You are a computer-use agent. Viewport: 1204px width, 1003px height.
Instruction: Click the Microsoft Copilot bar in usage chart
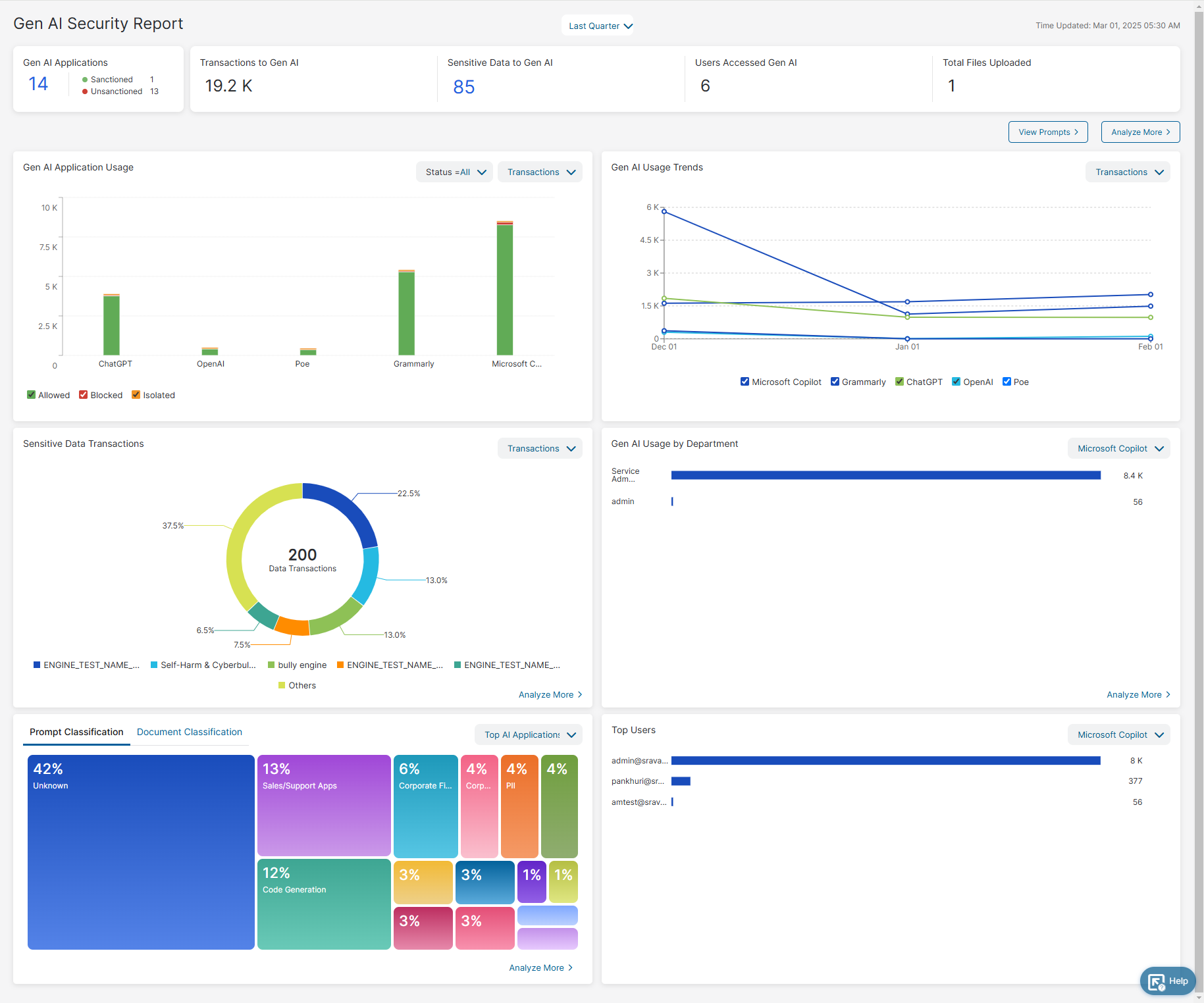505,288
